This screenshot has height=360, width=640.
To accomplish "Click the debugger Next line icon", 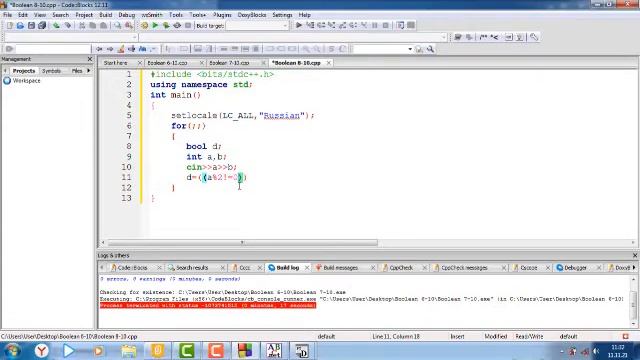I will coord(321,25).
